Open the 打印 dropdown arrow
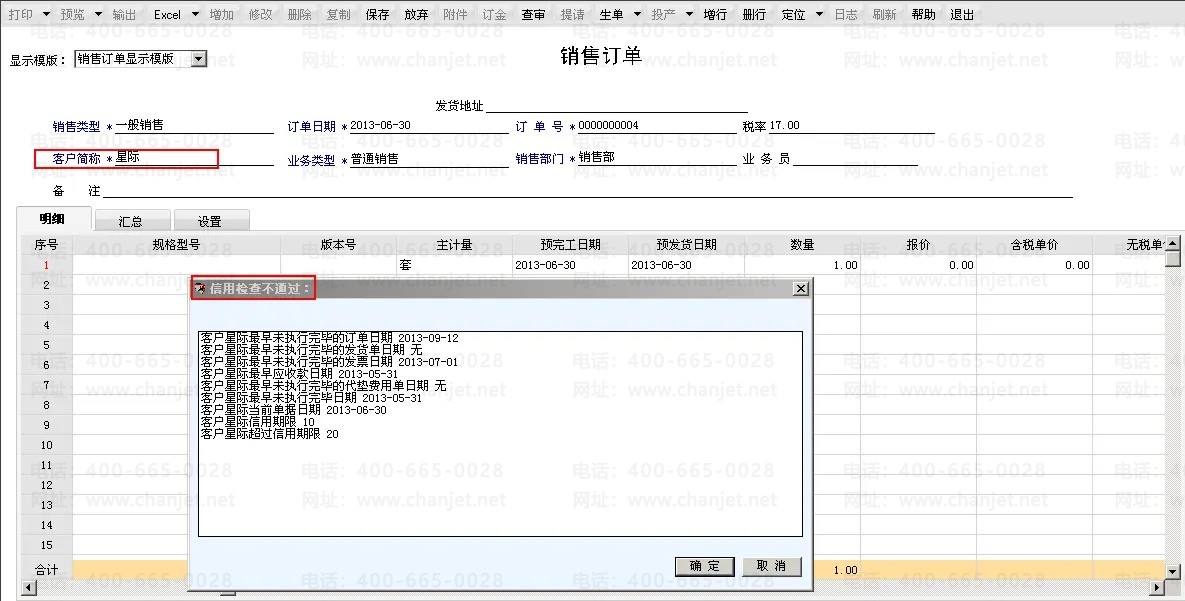The height and width of the screenshot is (601, 1185). tap(46, 14)
